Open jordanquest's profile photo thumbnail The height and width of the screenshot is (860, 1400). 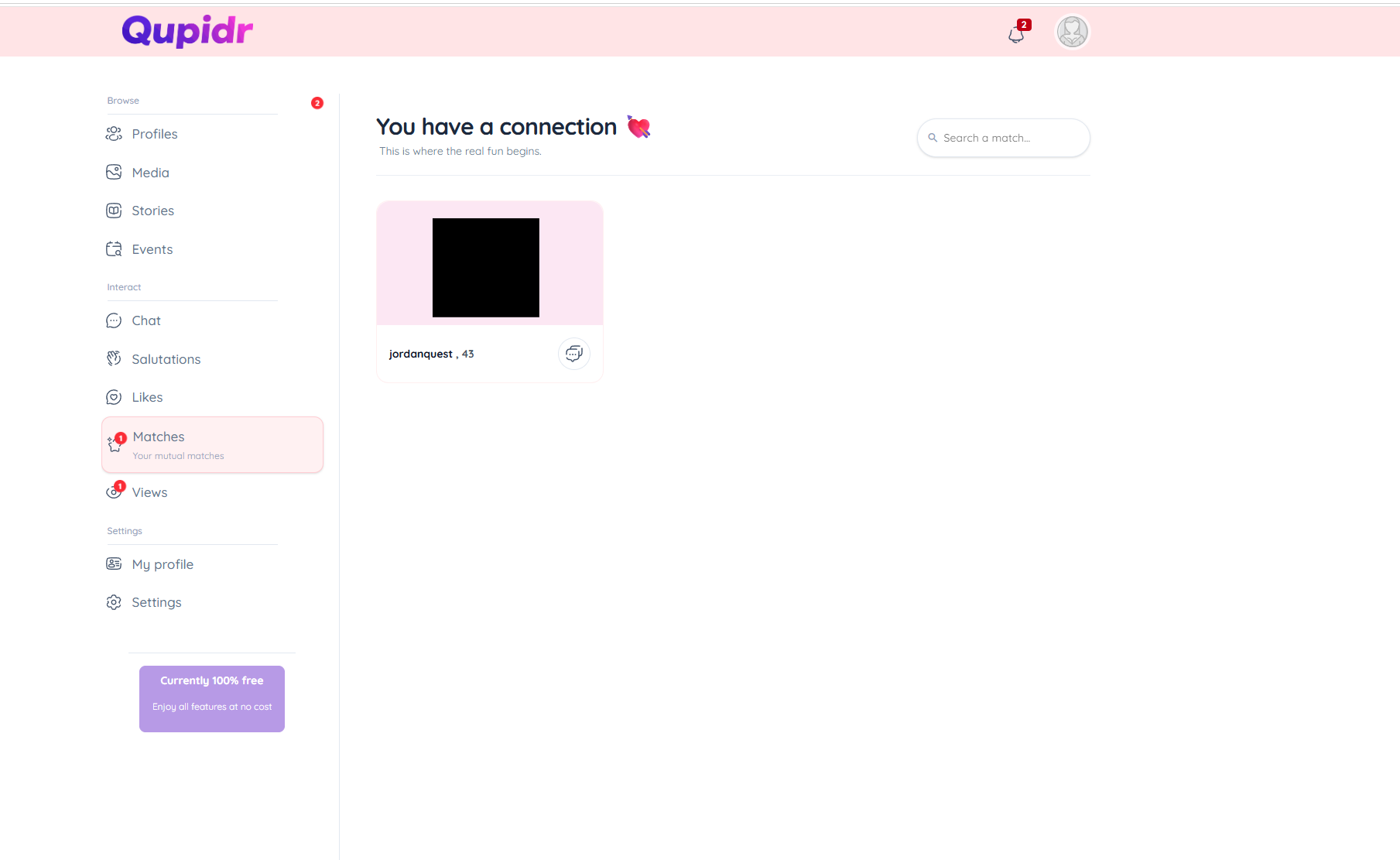[x=485, y=267]
